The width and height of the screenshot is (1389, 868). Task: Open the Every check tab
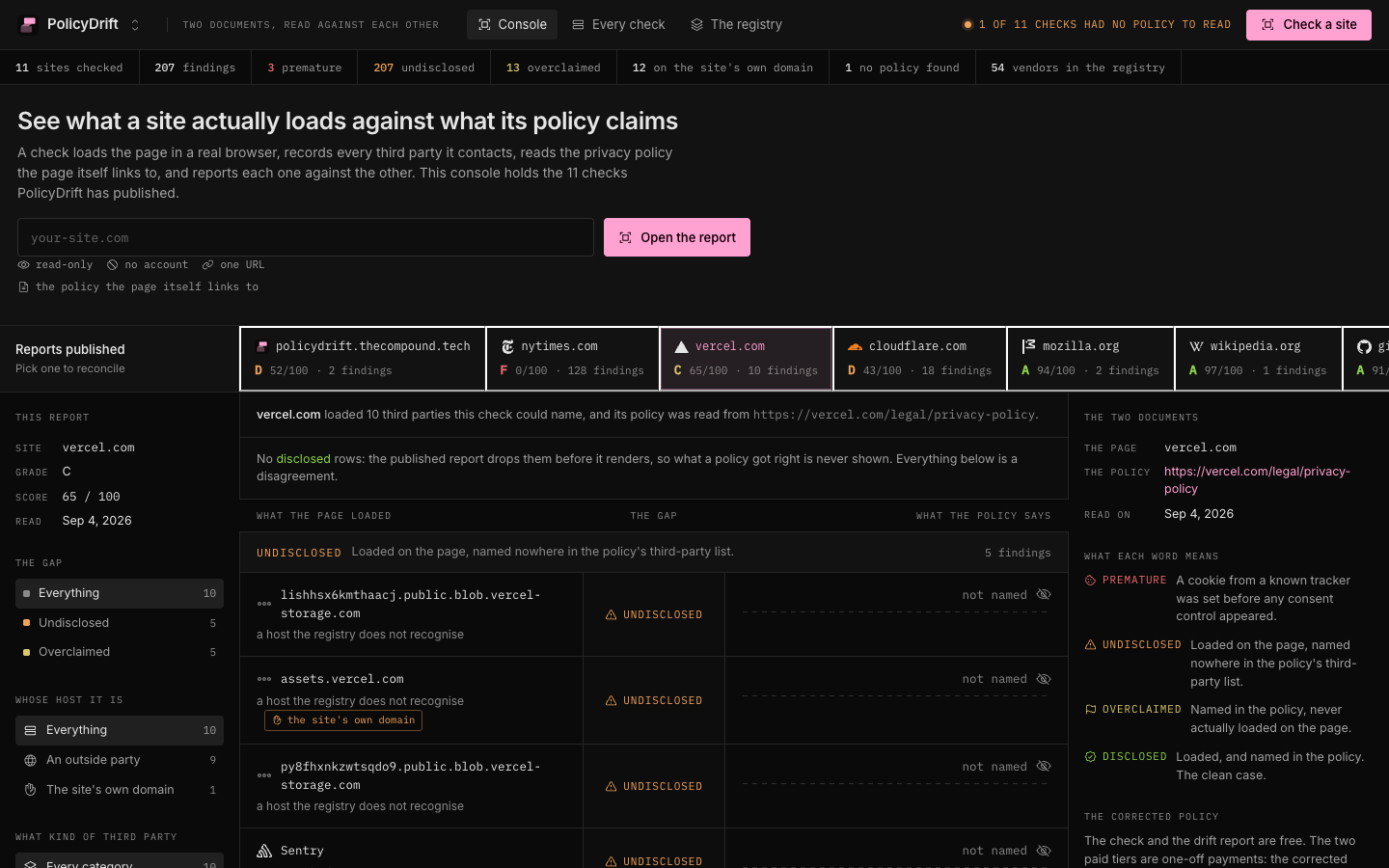[618, 24]
